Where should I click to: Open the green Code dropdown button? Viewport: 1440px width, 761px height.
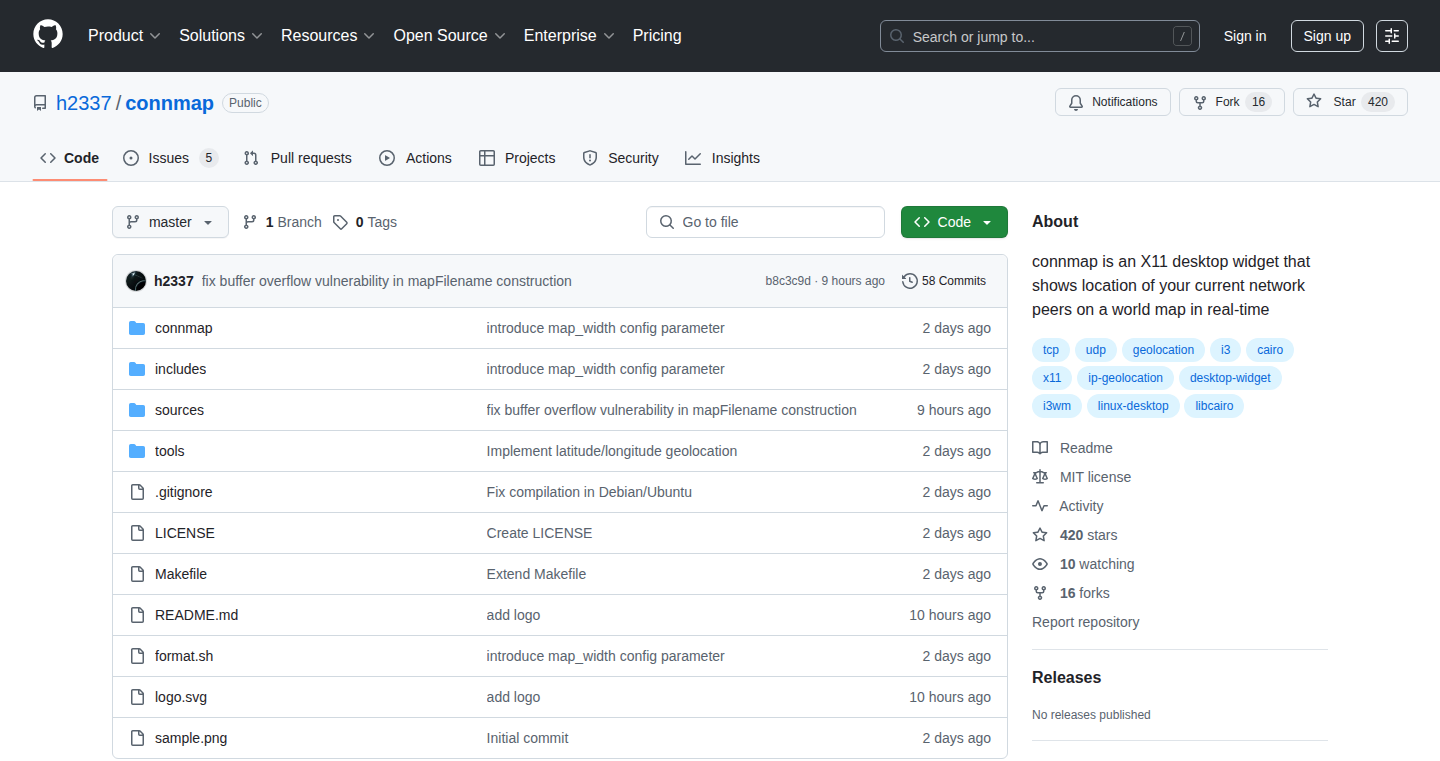pyautogui.click(x=954, y=222)
